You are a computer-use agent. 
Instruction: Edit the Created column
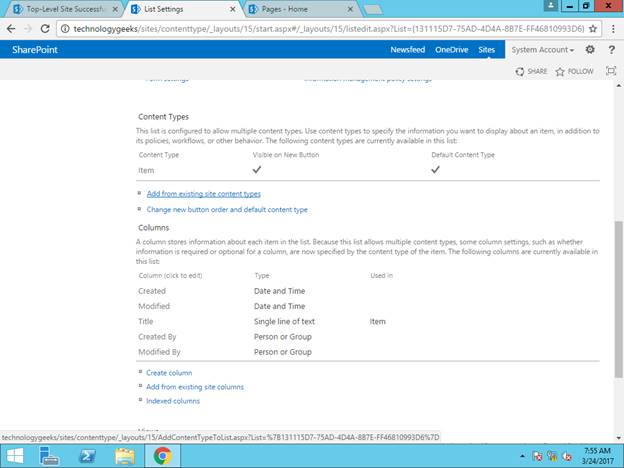[x=152, y=291]
